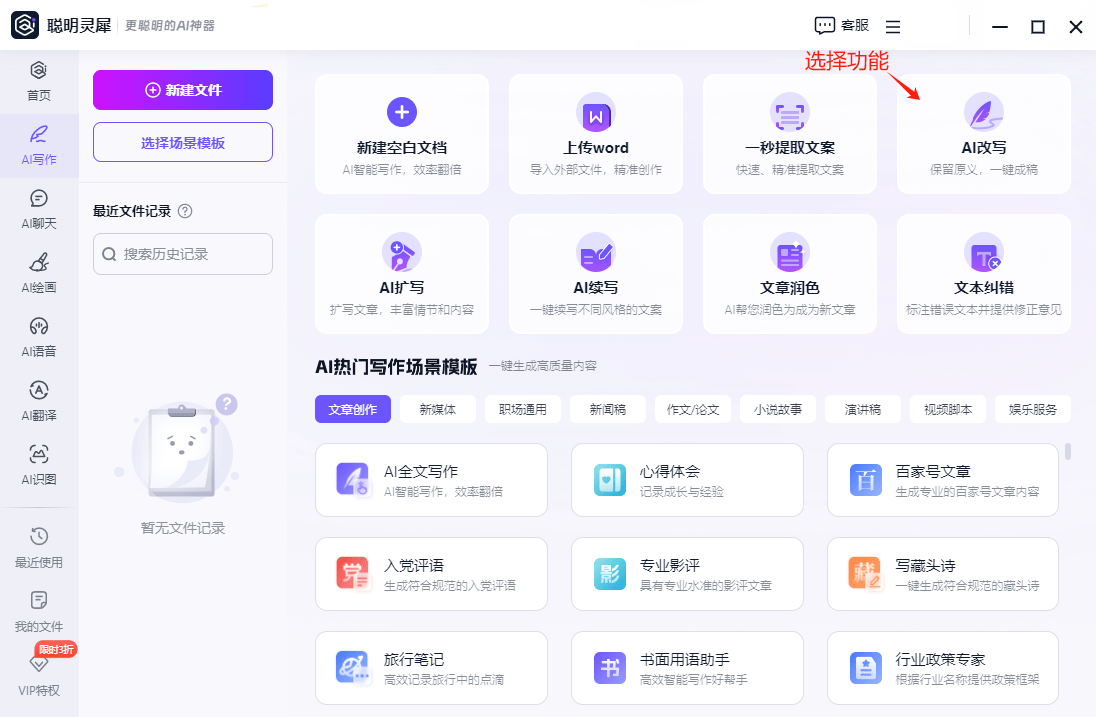Open 客服 customer service link
The width and height of the screenshot is (1096, 717).
(x=841, y=26)
